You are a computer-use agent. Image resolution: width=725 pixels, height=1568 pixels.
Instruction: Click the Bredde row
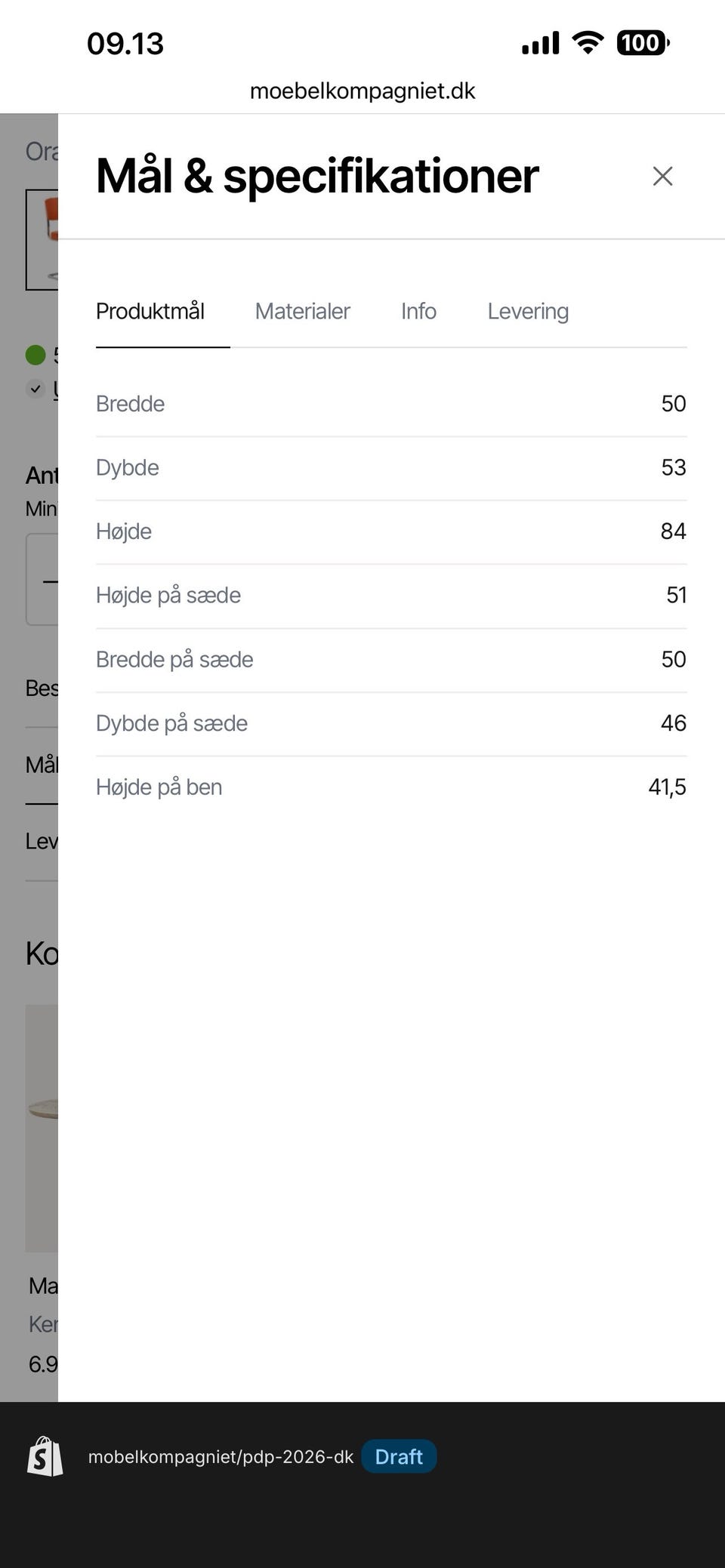click(x=391, y=404)
